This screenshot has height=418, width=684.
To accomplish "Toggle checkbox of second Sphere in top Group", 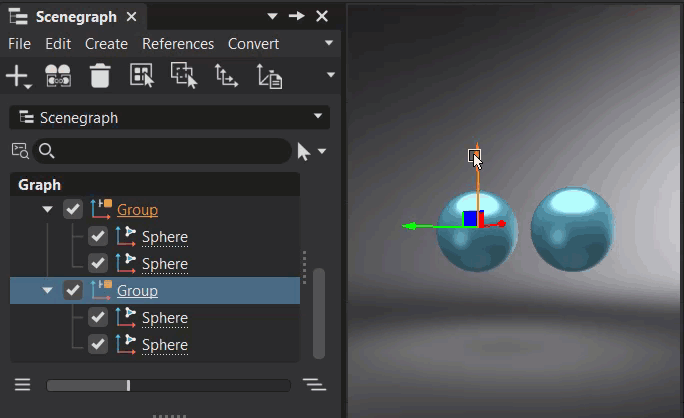I will coord(98,263).
